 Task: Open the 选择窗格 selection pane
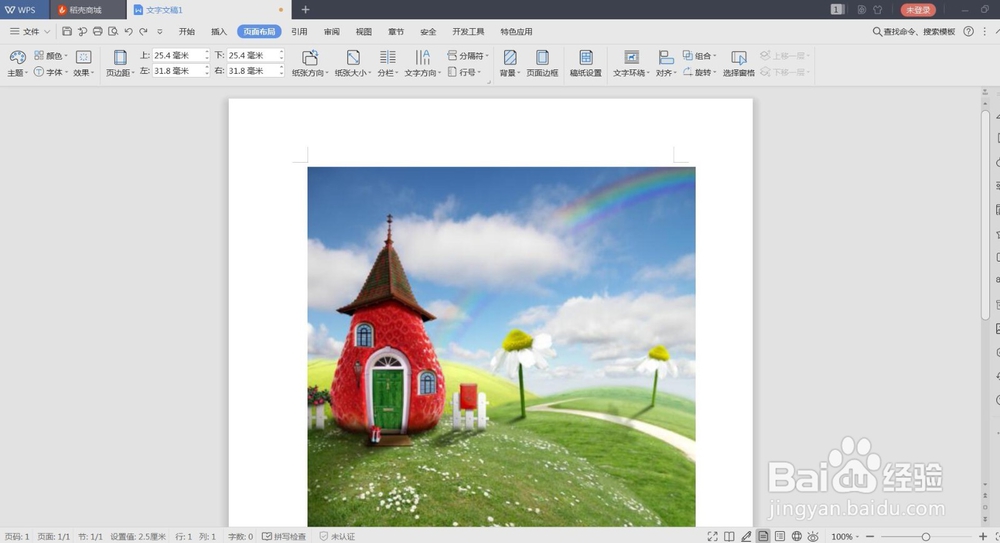(x=739, y=64)
